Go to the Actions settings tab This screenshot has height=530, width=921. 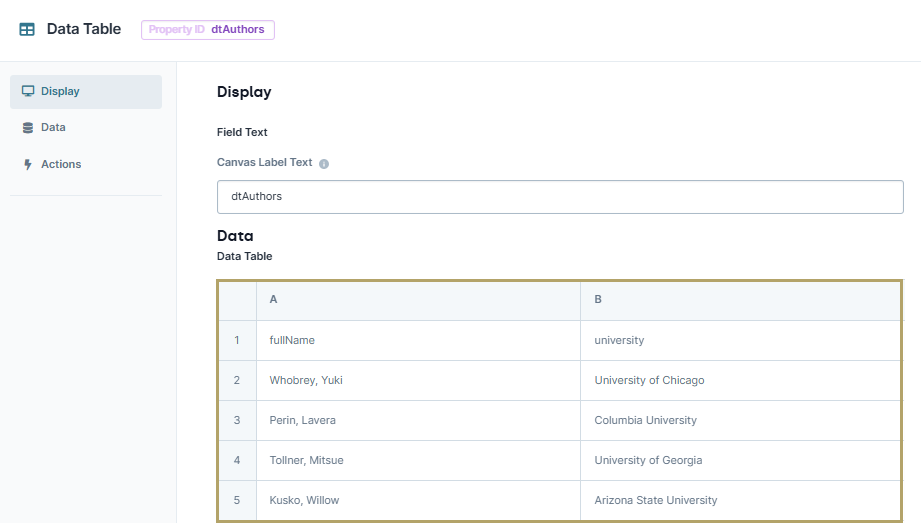pyautogui.click(x=86, y=165)
